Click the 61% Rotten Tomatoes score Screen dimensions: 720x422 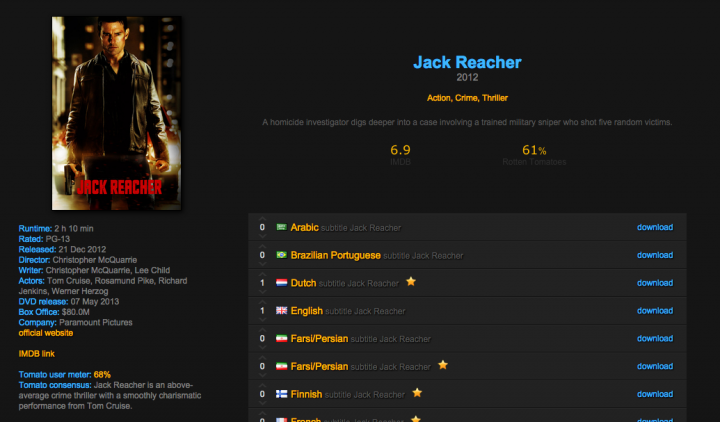(x=534, y=150)
